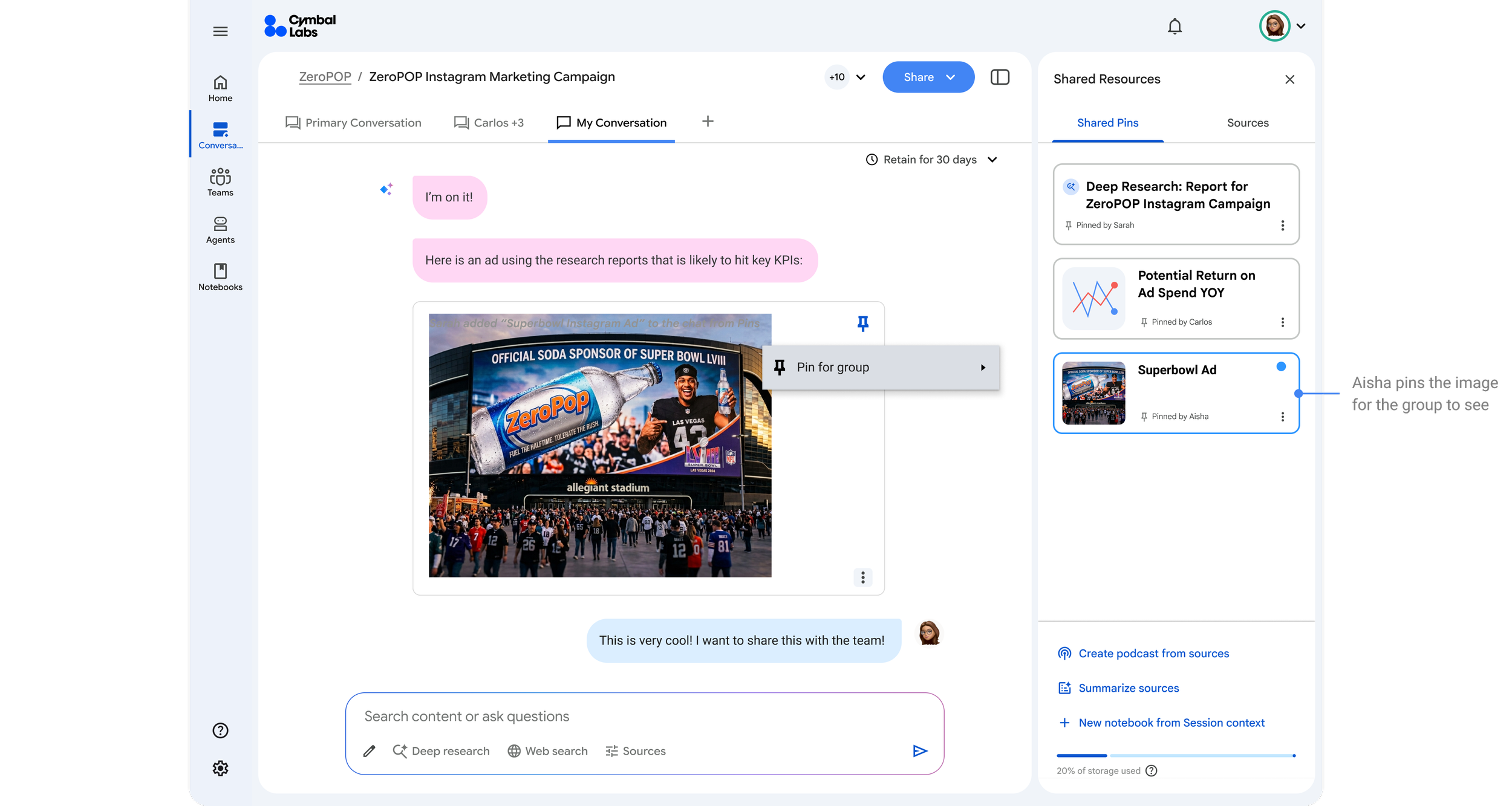Open the ad image card's more options
The height and width of the screenshot is (806, 1512).
click(x=863, y=577)
